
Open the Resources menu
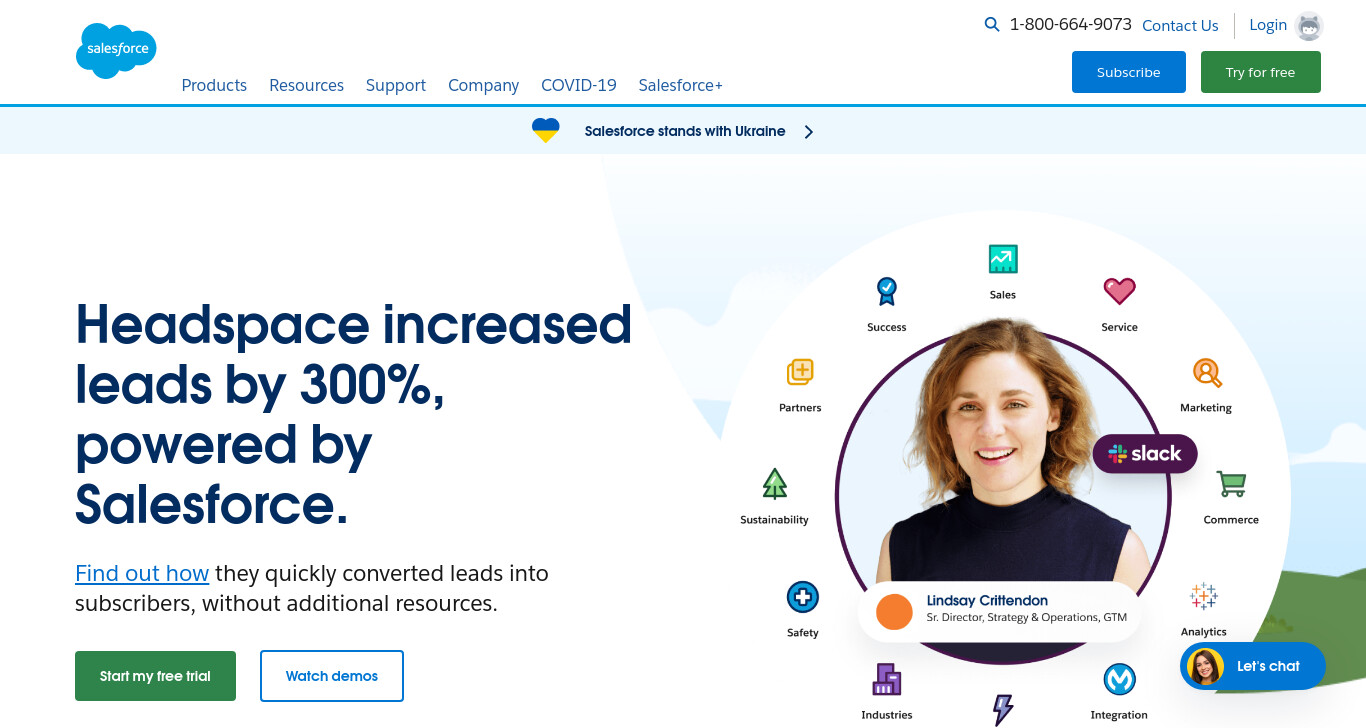pos(306,85)
